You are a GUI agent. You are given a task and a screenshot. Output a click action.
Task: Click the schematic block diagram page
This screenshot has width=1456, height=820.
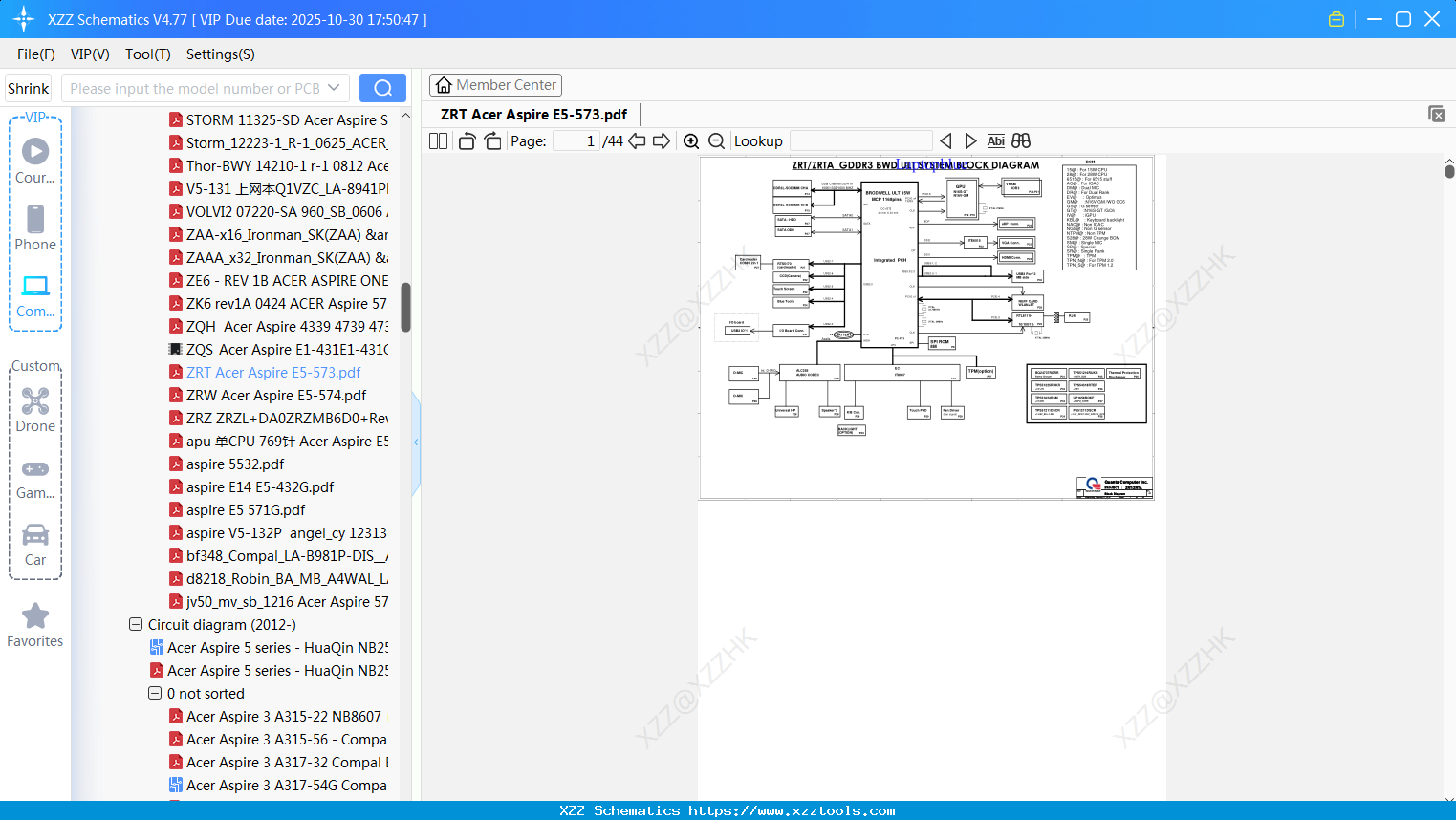(926, 328)
